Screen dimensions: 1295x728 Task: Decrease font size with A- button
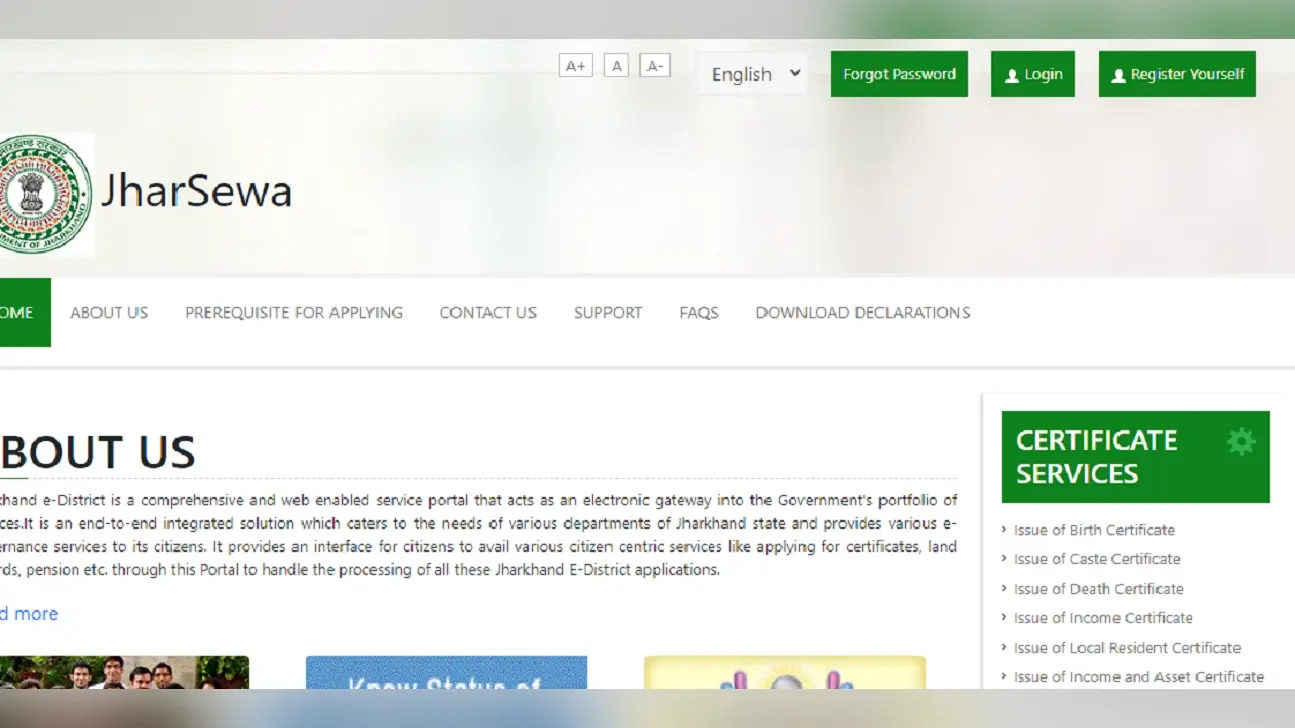[x=654, y=66]
